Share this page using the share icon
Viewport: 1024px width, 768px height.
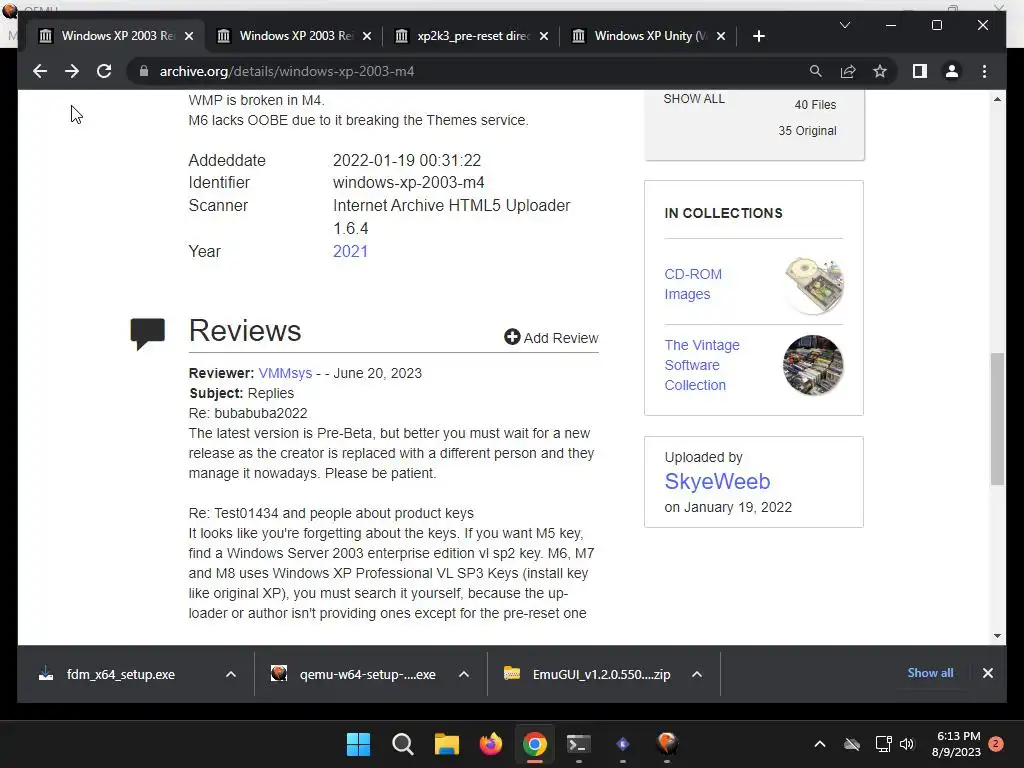point(848,71)
